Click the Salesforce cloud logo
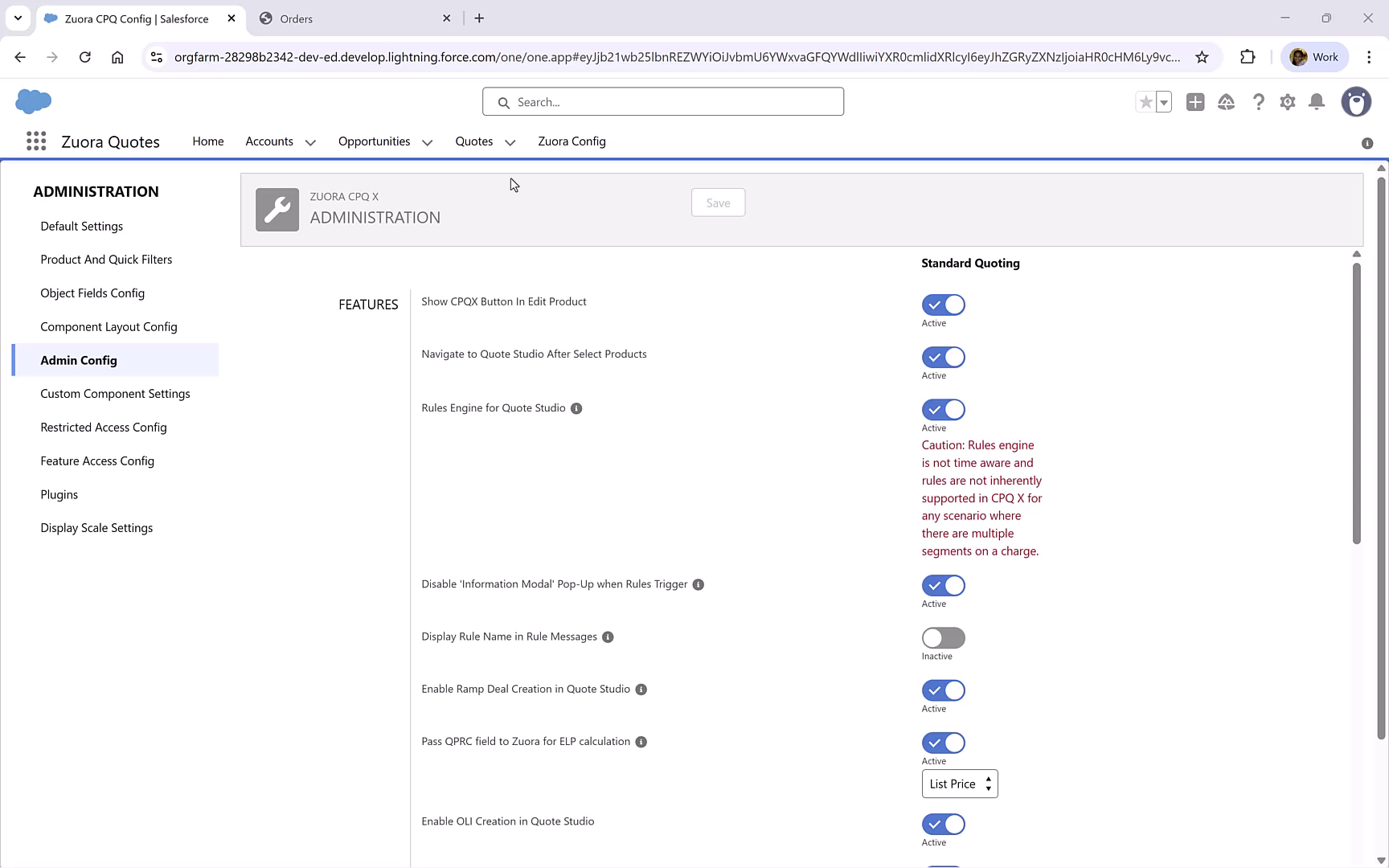1389x868 pixels. click(x=33, y=101)
